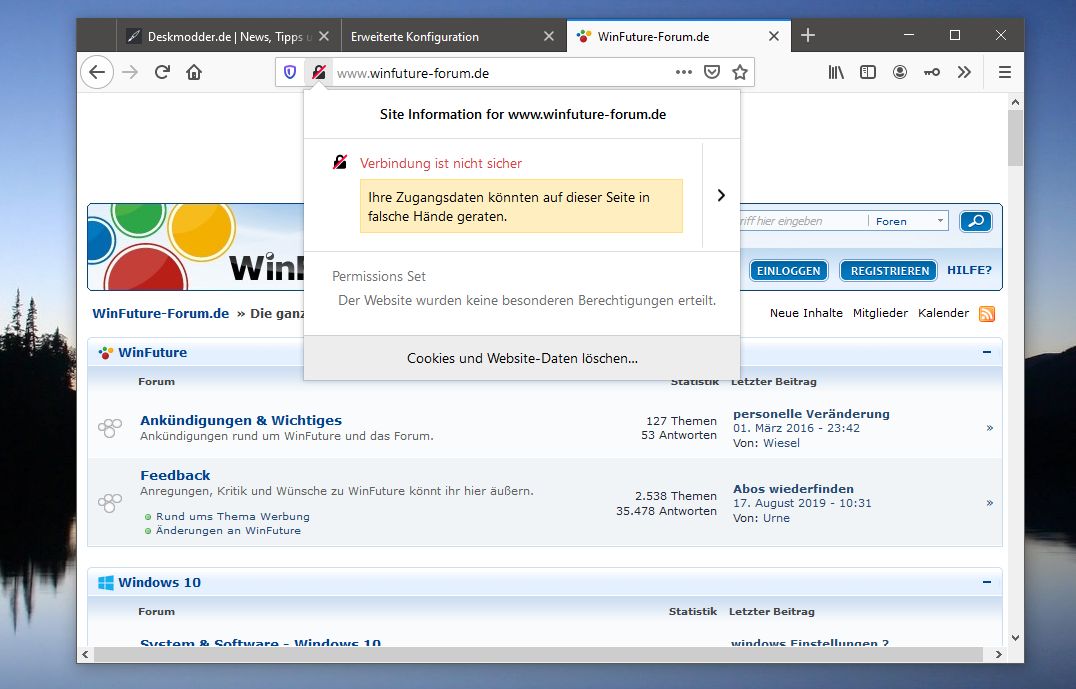Open Rund ums Thema Werbung subforum
The image size is (1076, 689).
tap(233, 516)
